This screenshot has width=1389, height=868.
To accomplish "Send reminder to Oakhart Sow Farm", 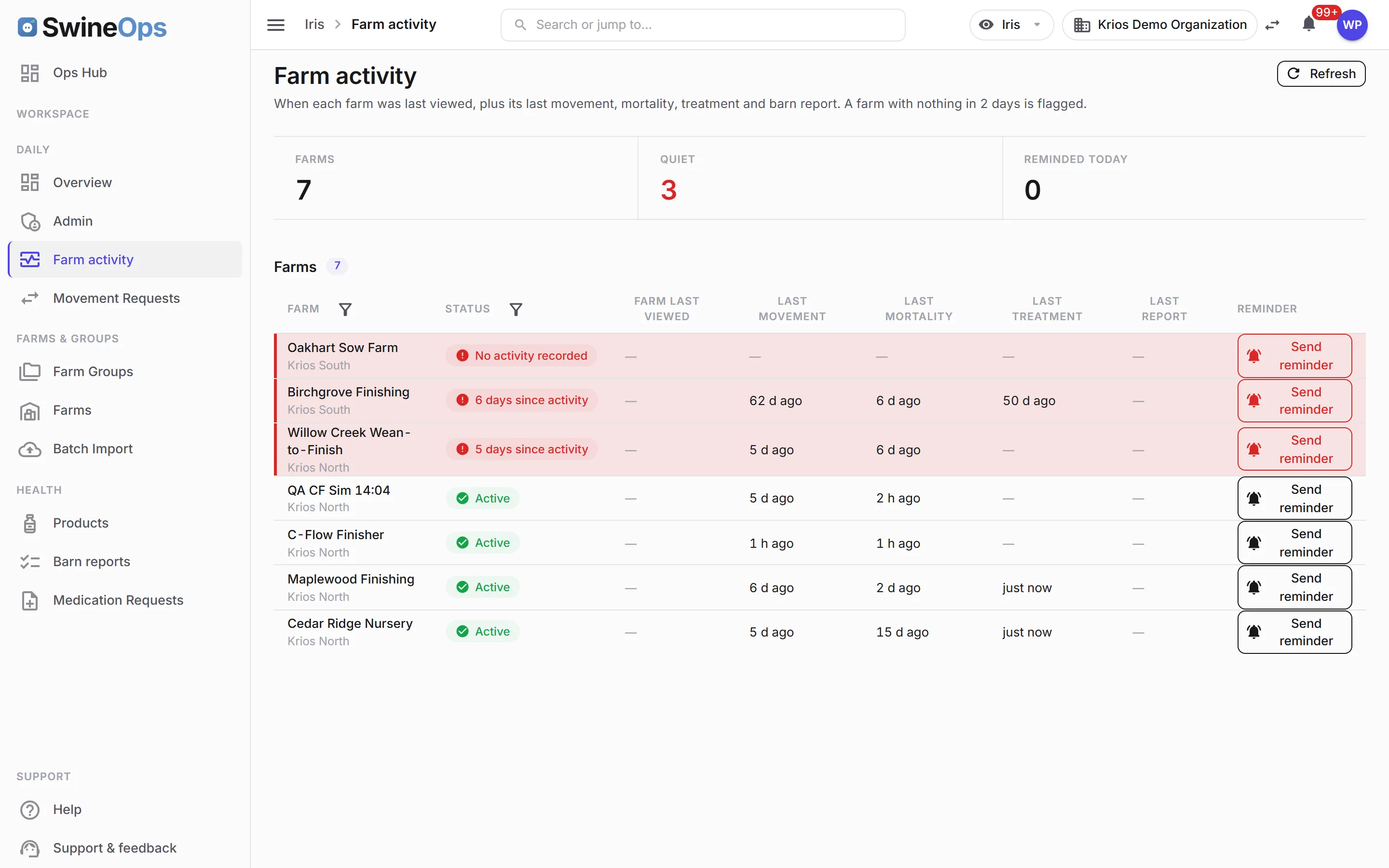I will pos(1294,356).
